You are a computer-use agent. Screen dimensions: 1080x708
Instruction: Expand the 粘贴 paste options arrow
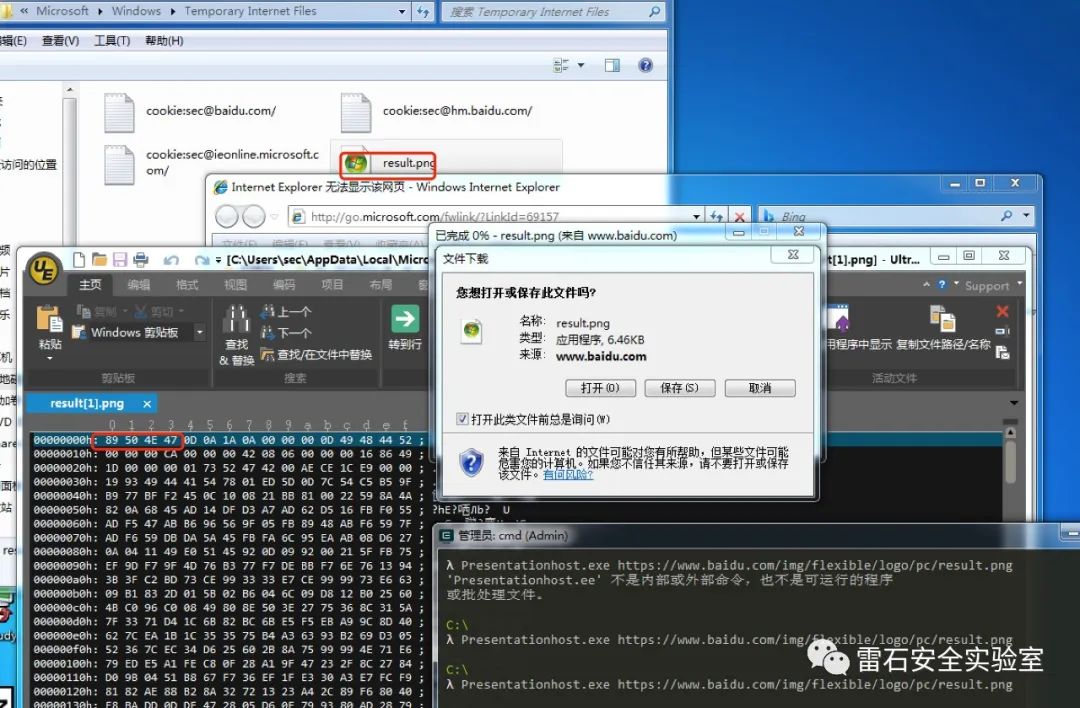click(50, 359)
